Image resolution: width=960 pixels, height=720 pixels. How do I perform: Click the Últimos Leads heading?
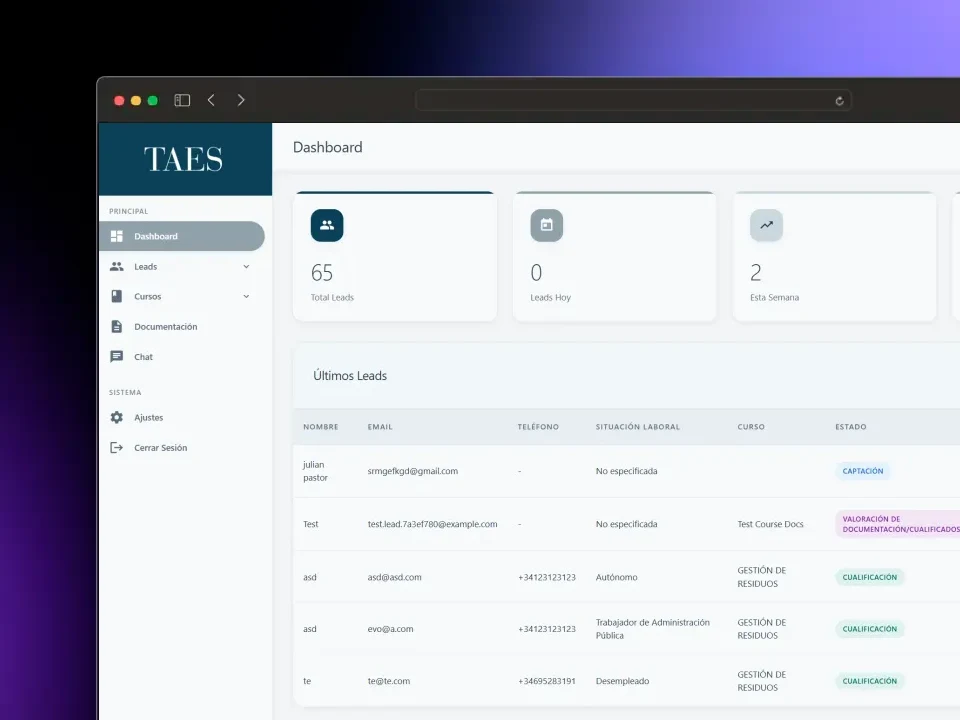click(x=350, y=376)
